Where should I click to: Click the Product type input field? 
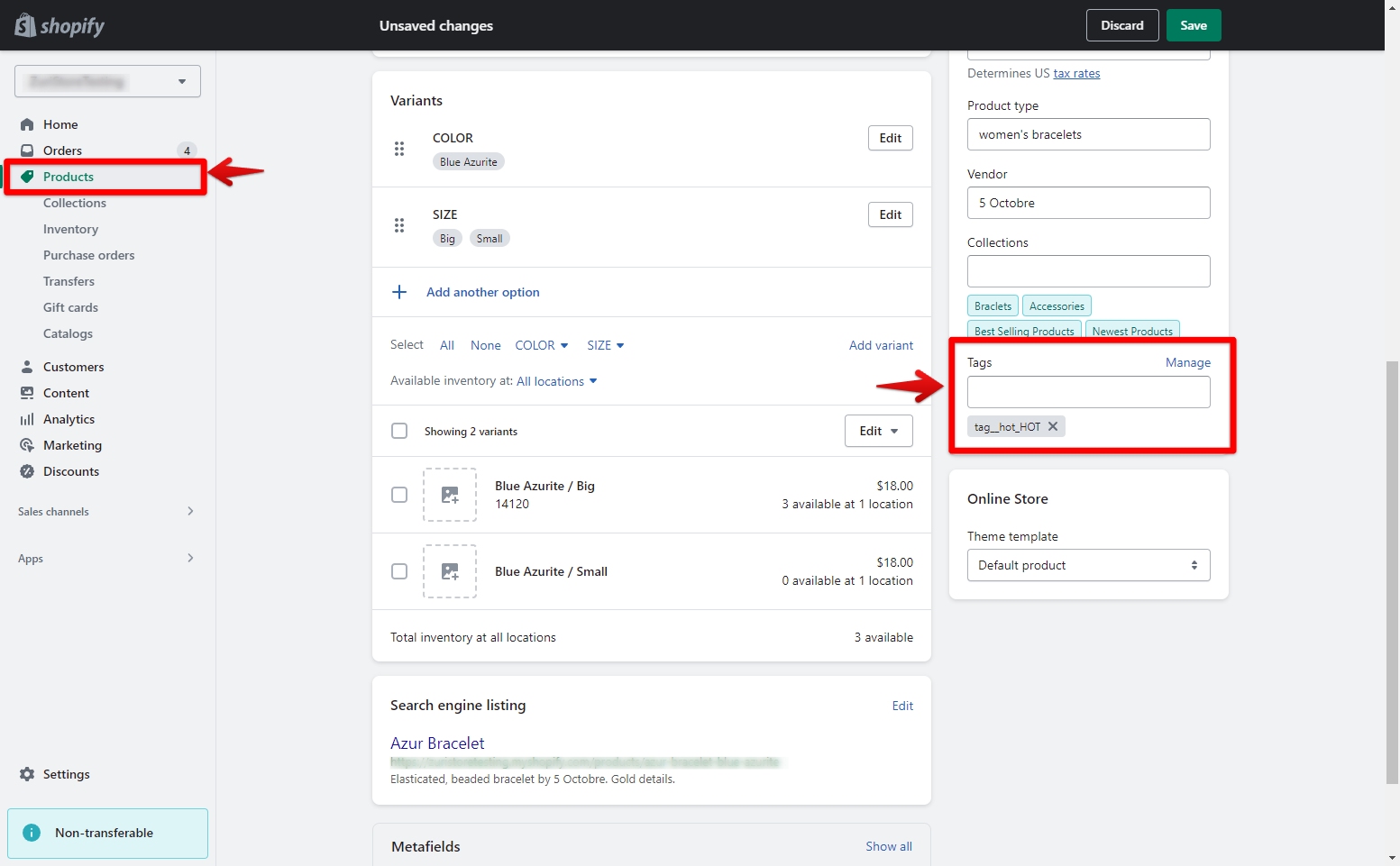(x=1089, y=134)
